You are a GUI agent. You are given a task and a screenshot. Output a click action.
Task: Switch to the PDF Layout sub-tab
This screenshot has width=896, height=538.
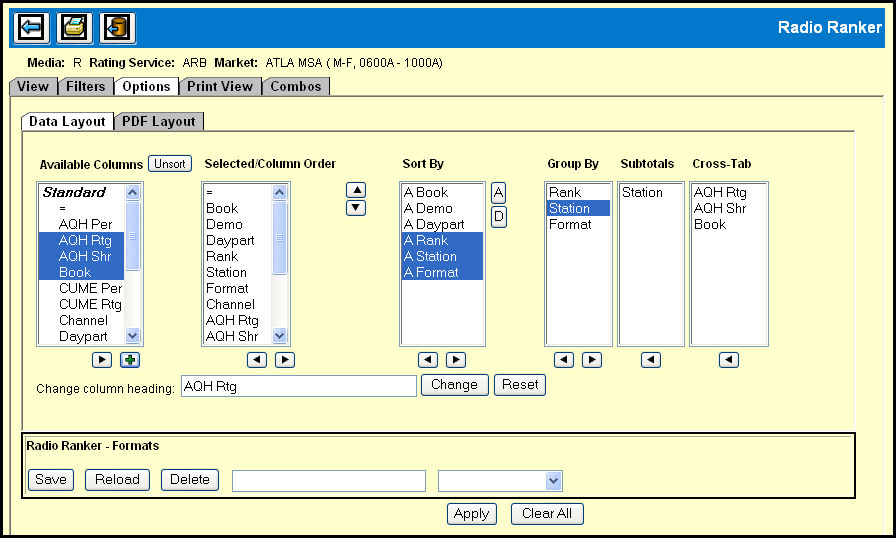[158, 121]
